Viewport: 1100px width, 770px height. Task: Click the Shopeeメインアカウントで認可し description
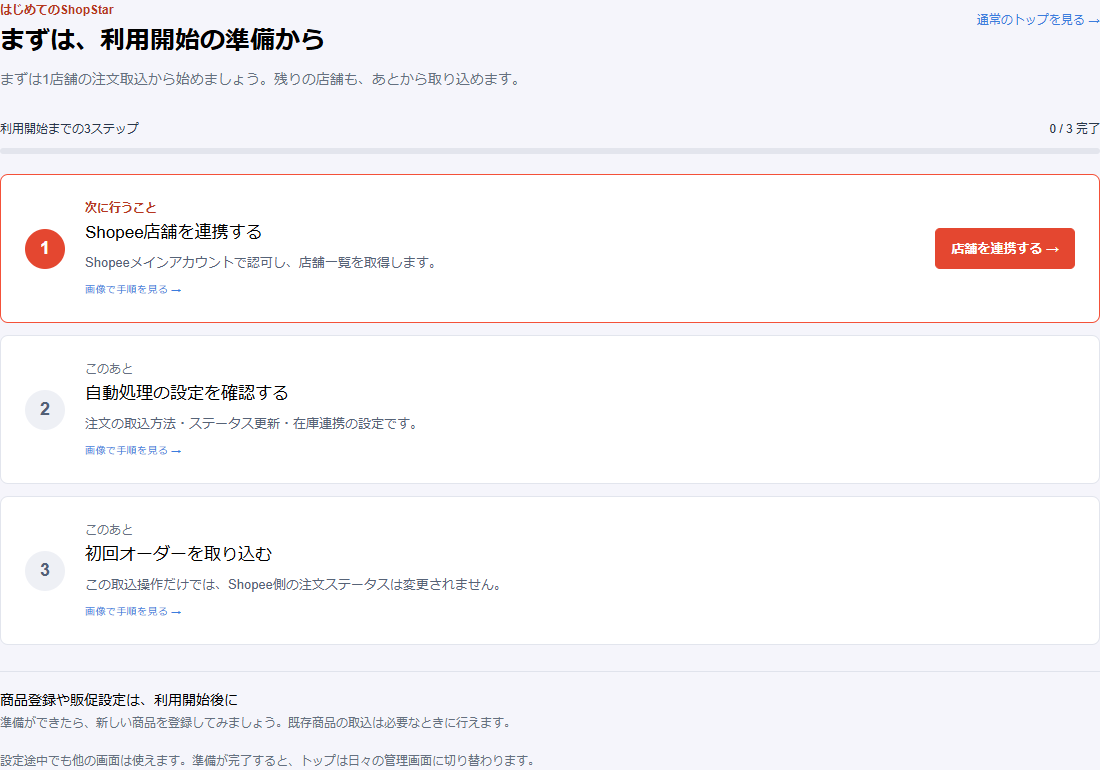pos(262,262)
